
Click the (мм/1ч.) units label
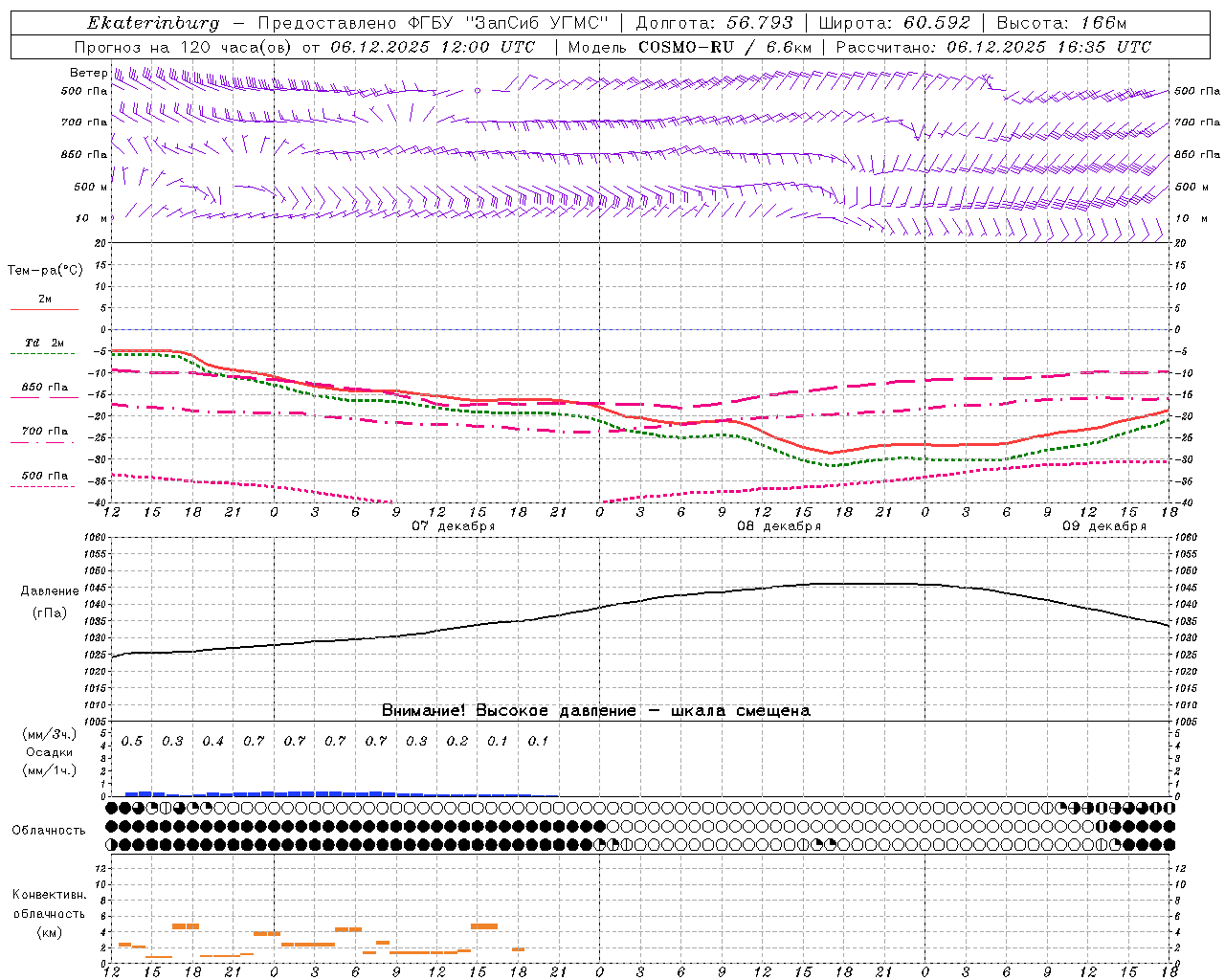(50, 770)
